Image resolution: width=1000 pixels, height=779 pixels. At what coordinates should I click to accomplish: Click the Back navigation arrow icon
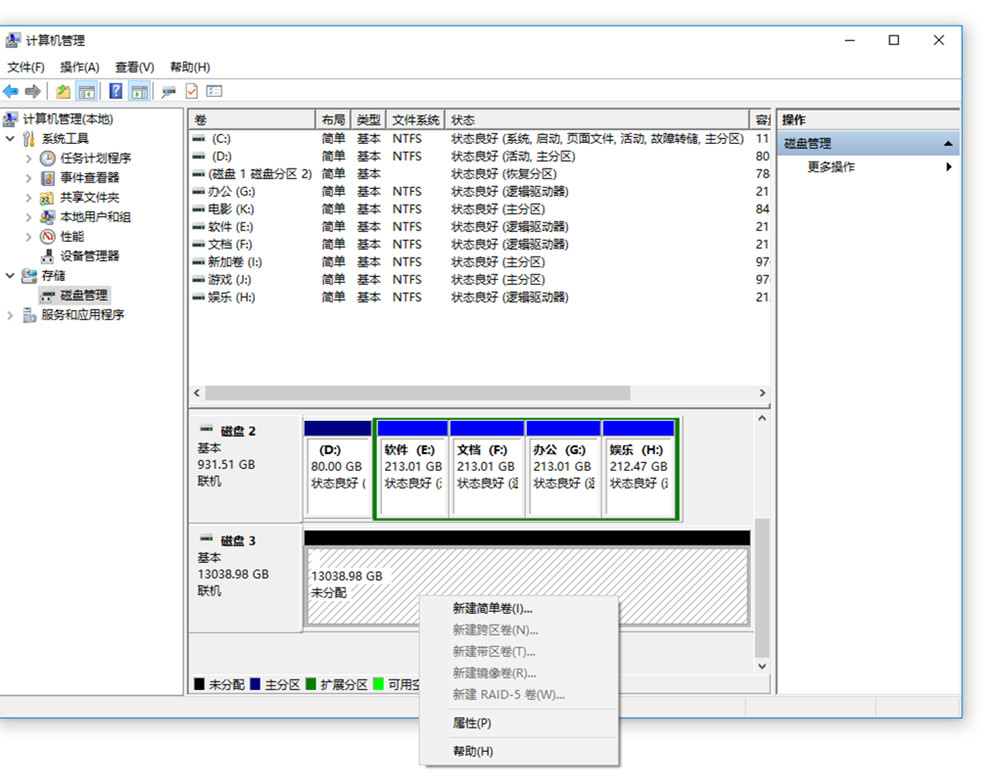pos(12,91)
